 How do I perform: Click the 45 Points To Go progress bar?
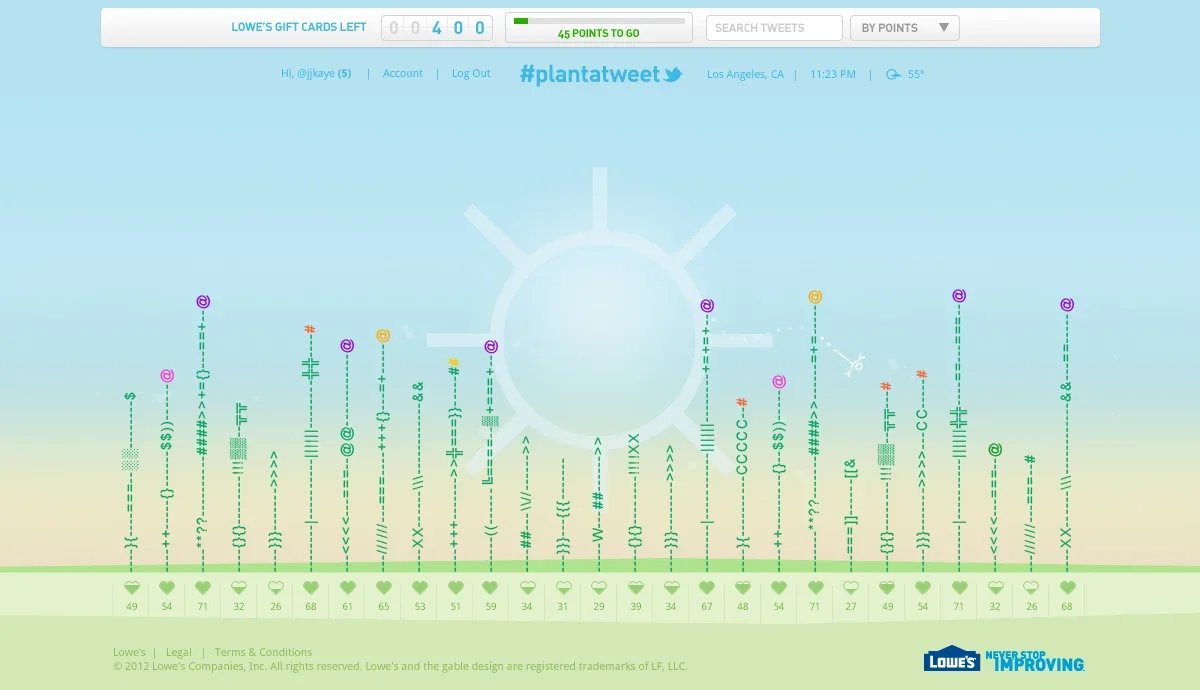tap(599, 28)
